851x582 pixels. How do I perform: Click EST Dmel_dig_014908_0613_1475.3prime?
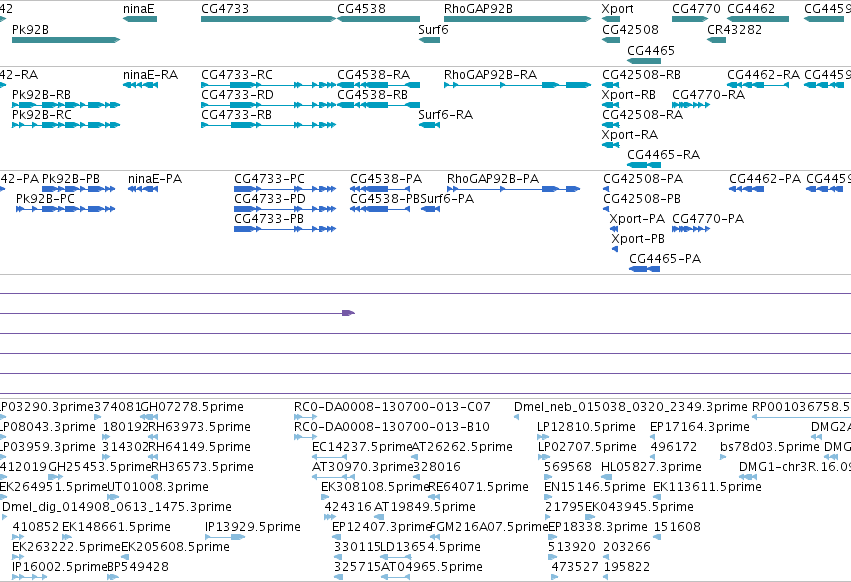[x=117, y=507]
